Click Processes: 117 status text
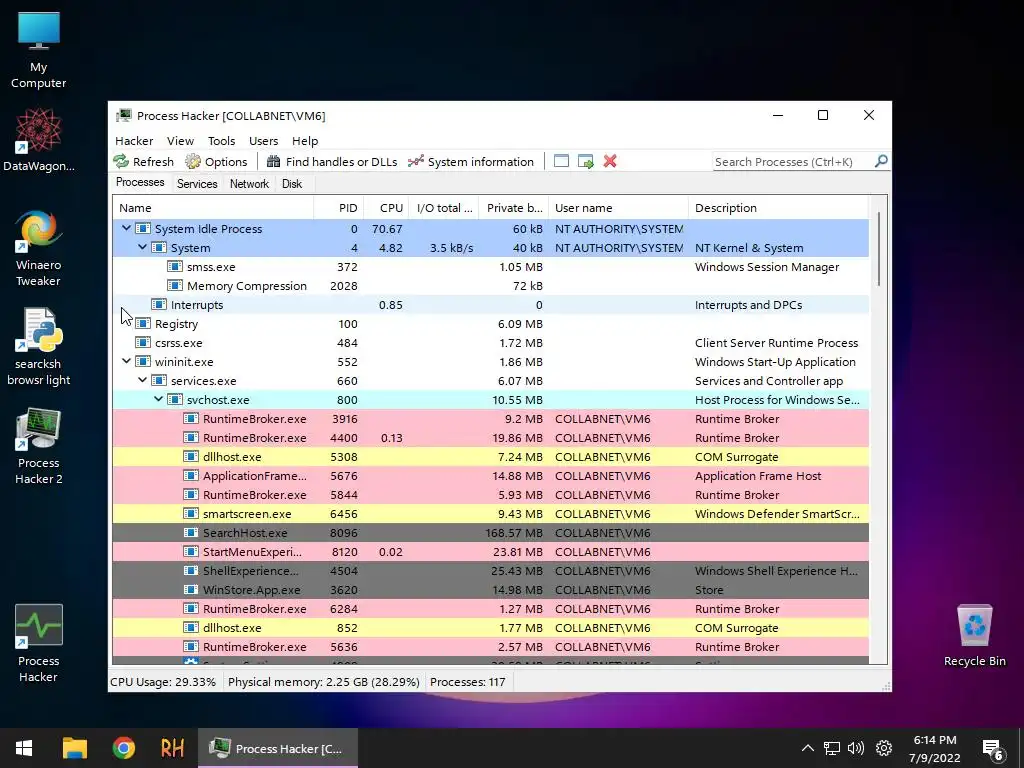The height and width of the screenshot is (768, 1024). click(468, 682)
